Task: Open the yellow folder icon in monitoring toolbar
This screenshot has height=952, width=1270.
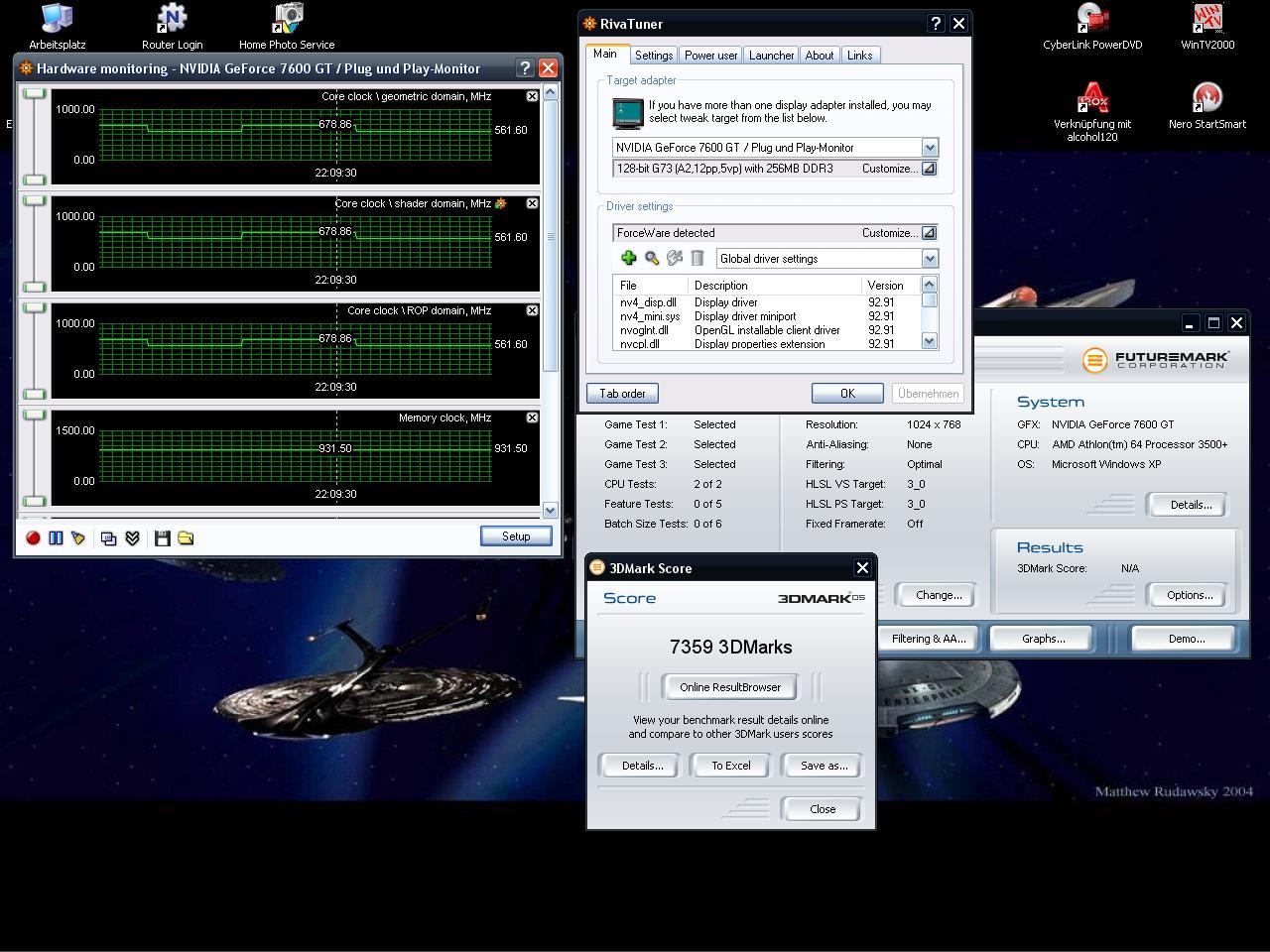Action: click(186, 537)
